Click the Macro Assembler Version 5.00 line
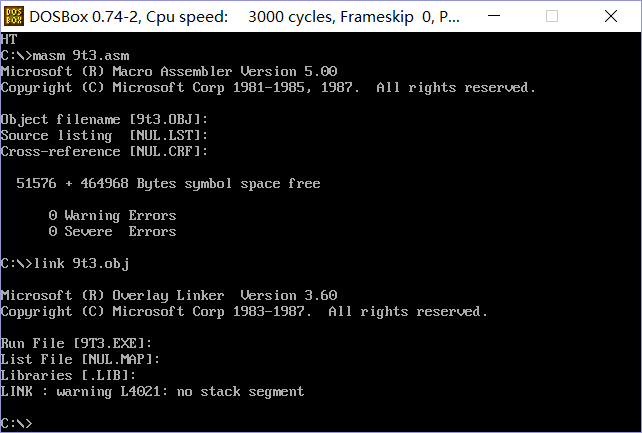The height and width of the screenshot is (433, 642). coord(168,72)
